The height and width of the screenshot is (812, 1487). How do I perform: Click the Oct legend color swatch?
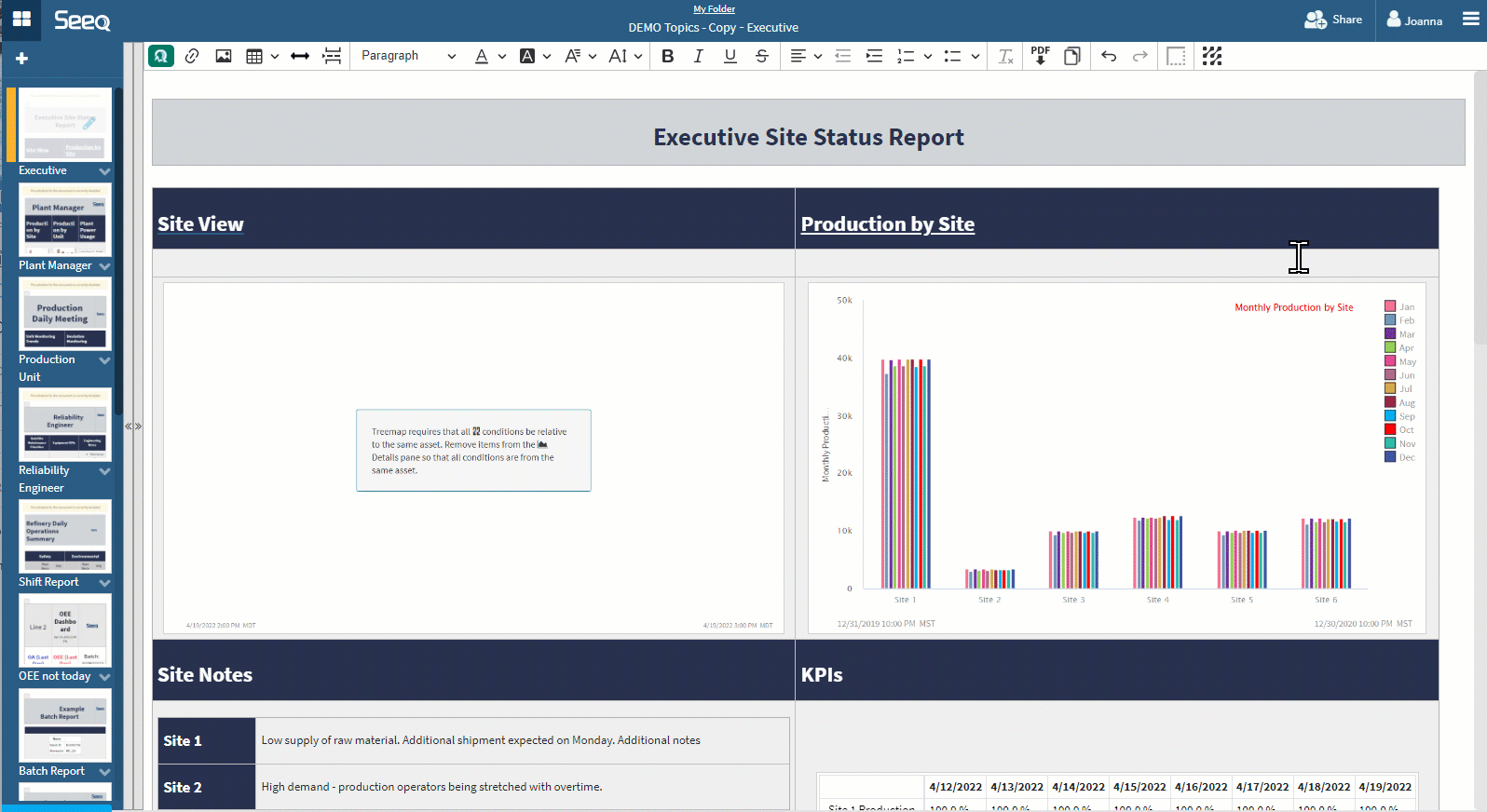pyautogui.click(x=1390, y=430)
